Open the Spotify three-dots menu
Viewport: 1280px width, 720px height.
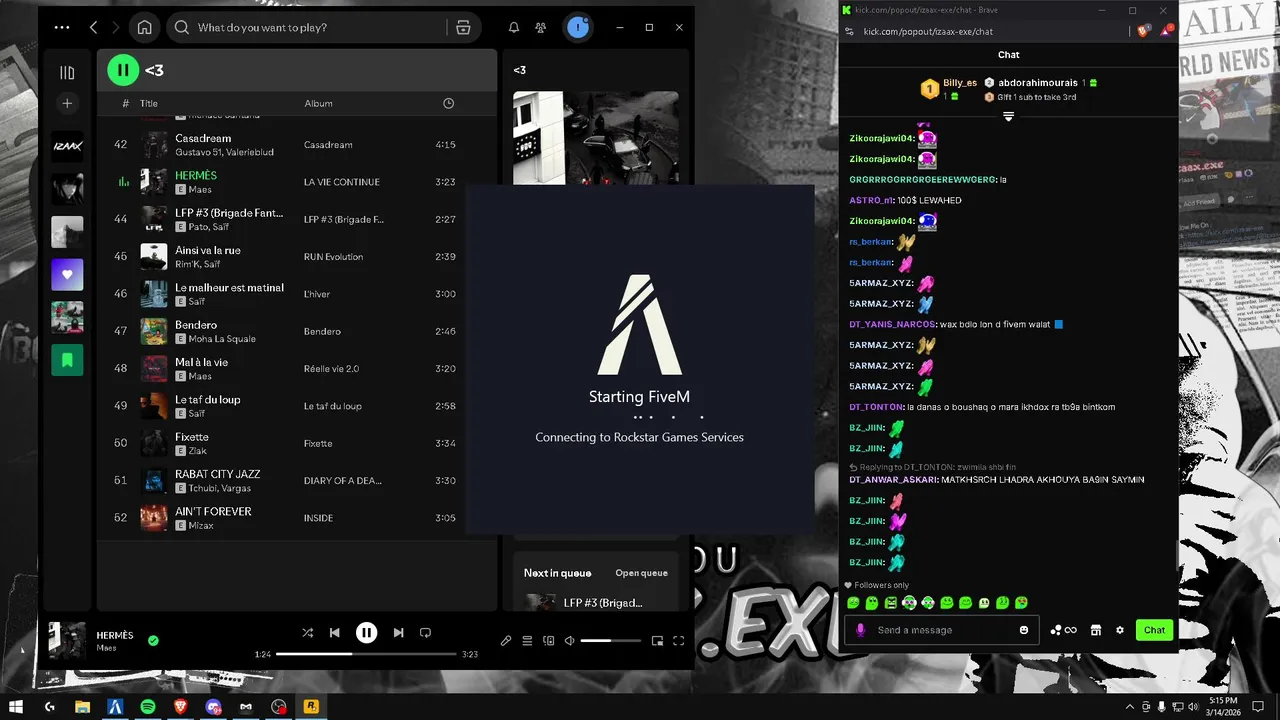62,28
